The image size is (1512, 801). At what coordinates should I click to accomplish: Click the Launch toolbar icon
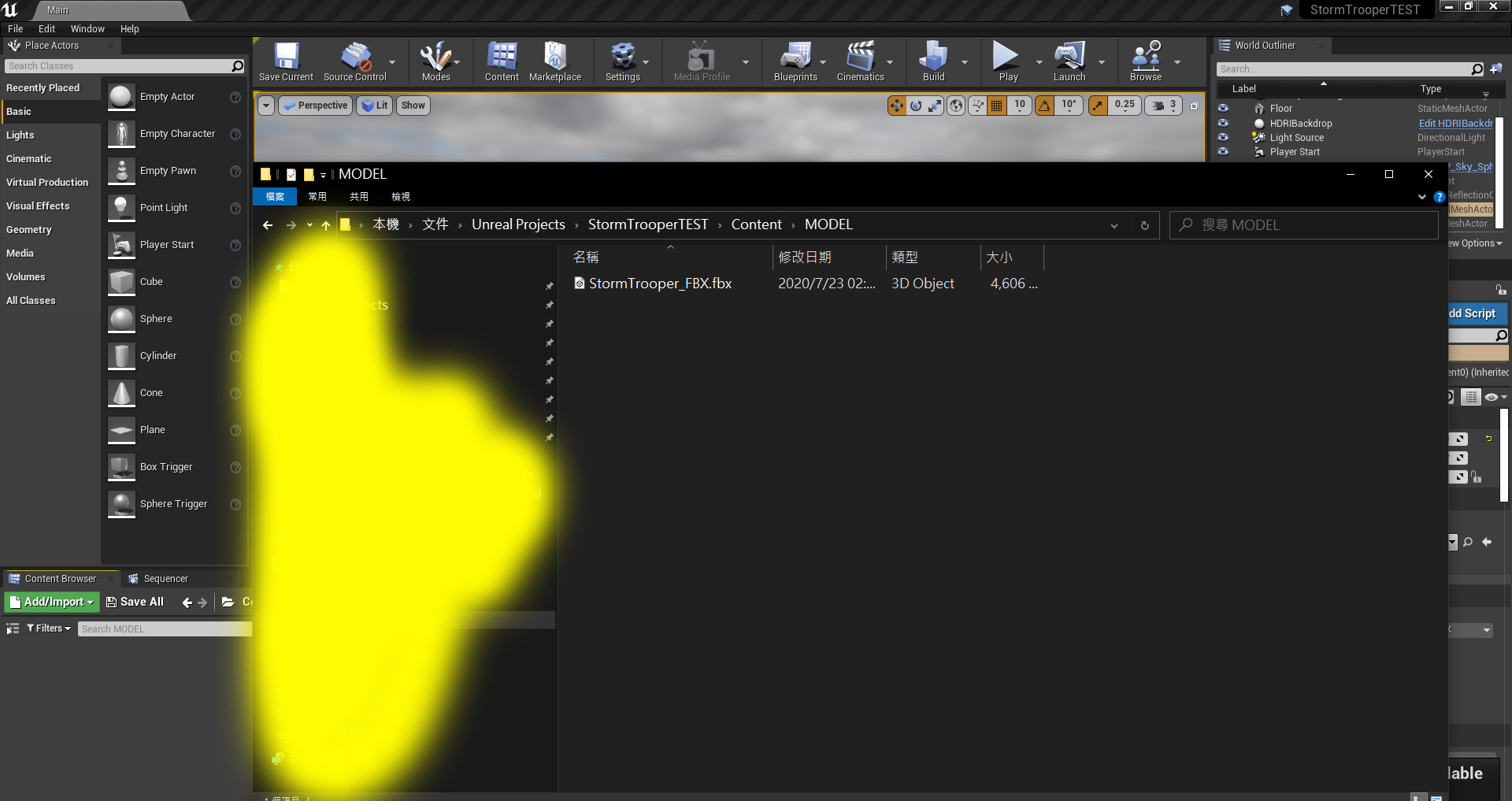tap(1069, 61)
